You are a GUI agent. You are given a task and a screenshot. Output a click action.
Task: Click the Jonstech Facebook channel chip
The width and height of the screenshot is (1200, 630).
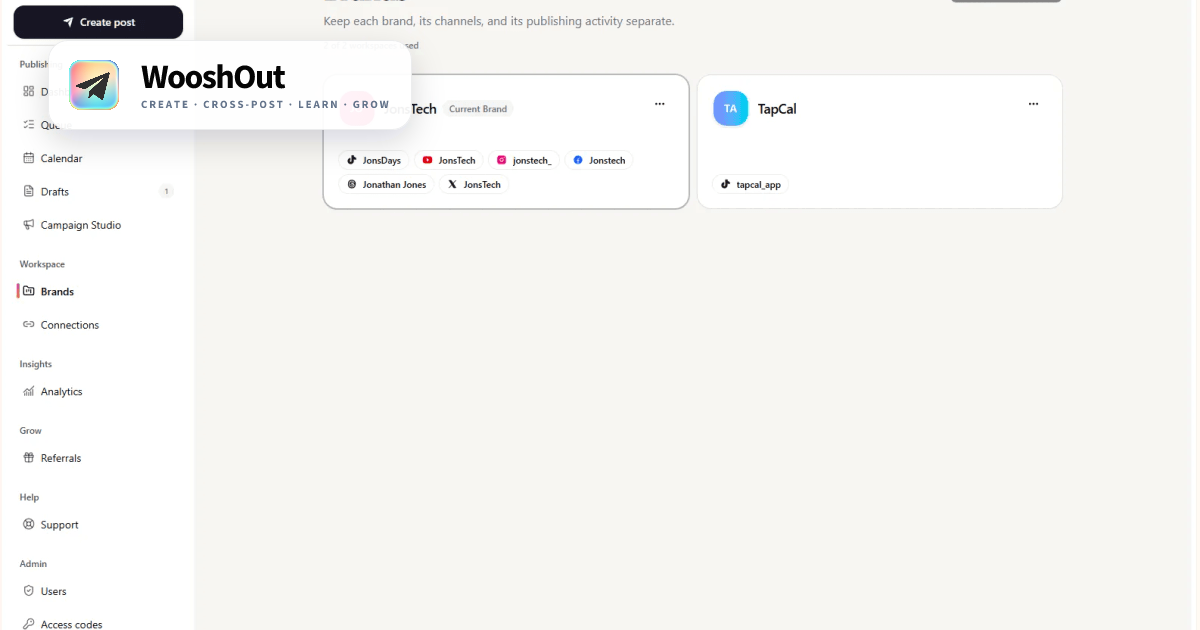599,160
